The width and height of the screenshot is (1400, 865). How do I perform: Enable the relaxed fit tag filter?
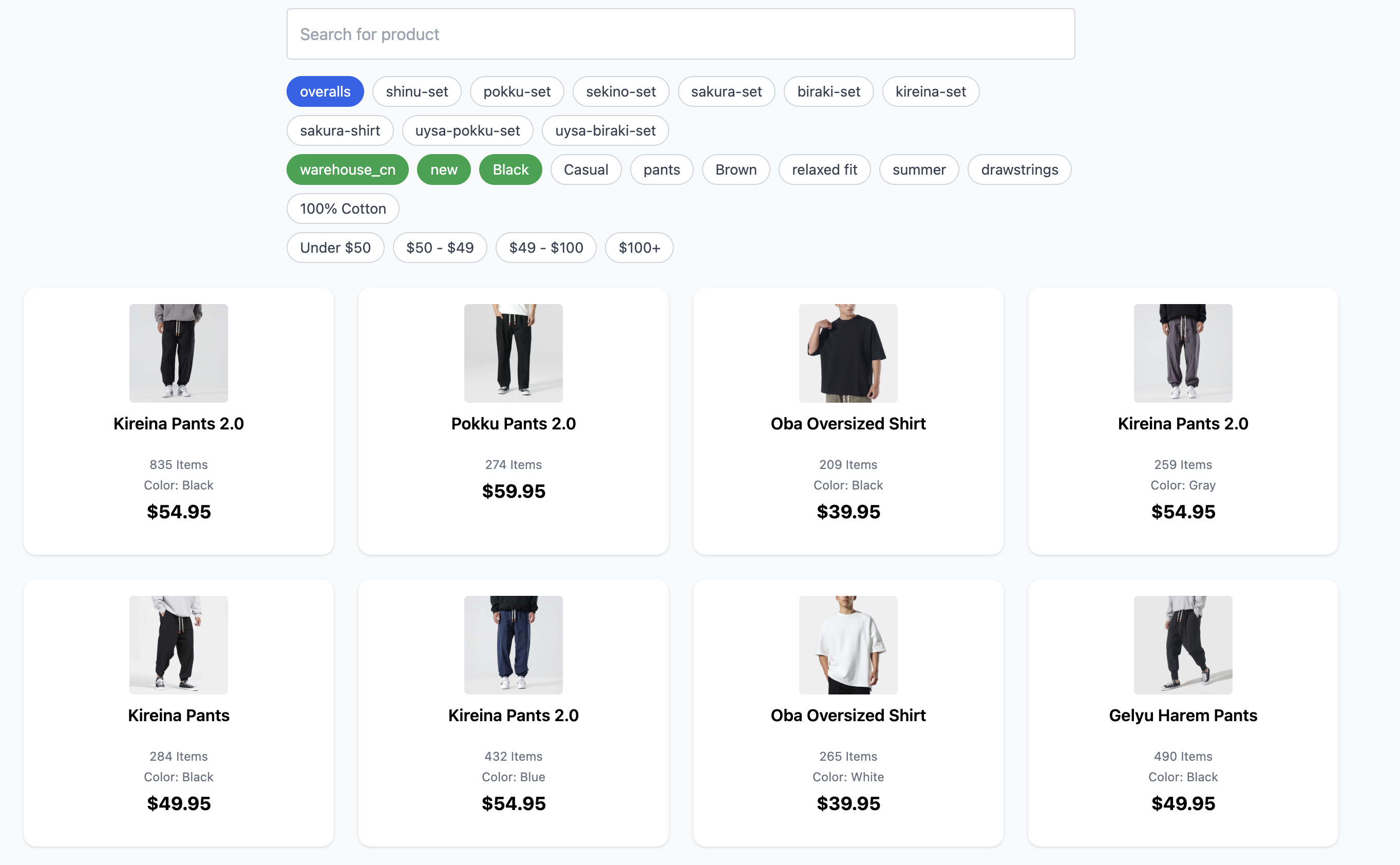click(824, 170)
